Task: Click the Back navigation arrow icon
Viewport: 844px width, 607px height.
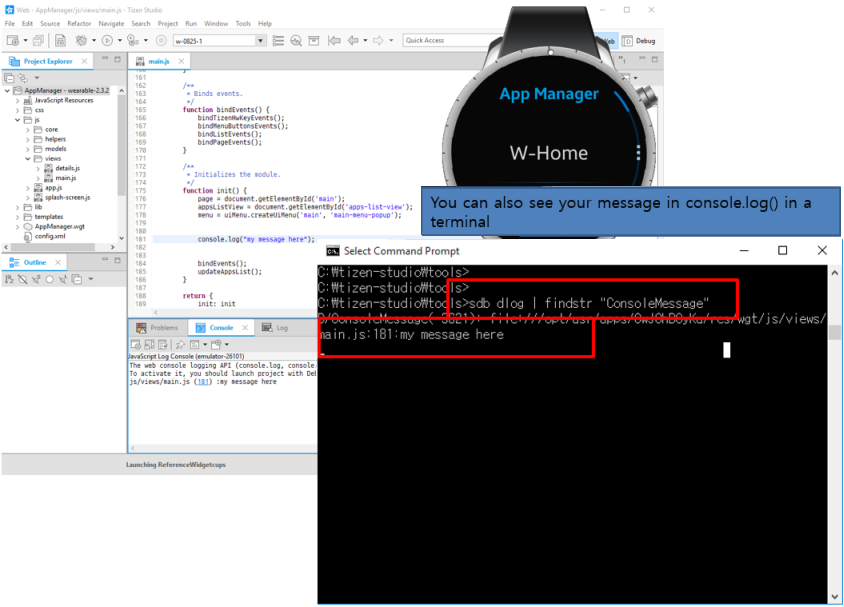Action: coord(352,40)
